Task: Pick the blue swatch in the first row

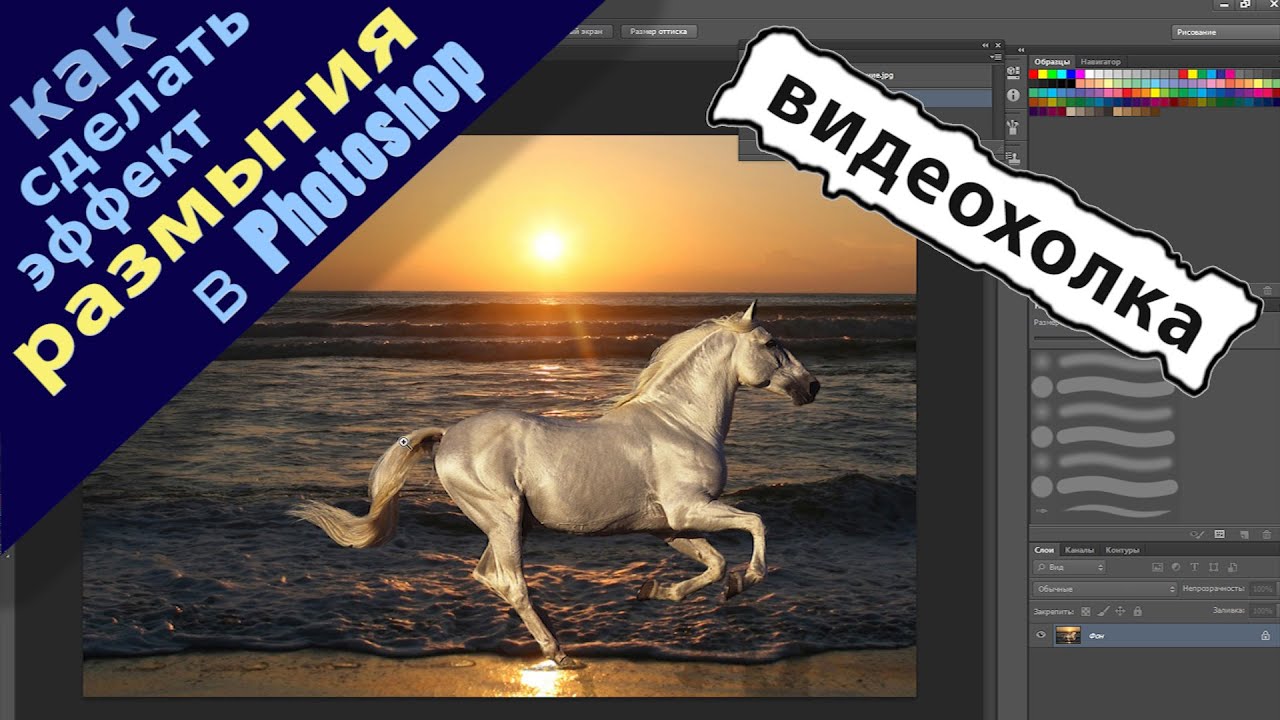Action: coord(1071,74)
